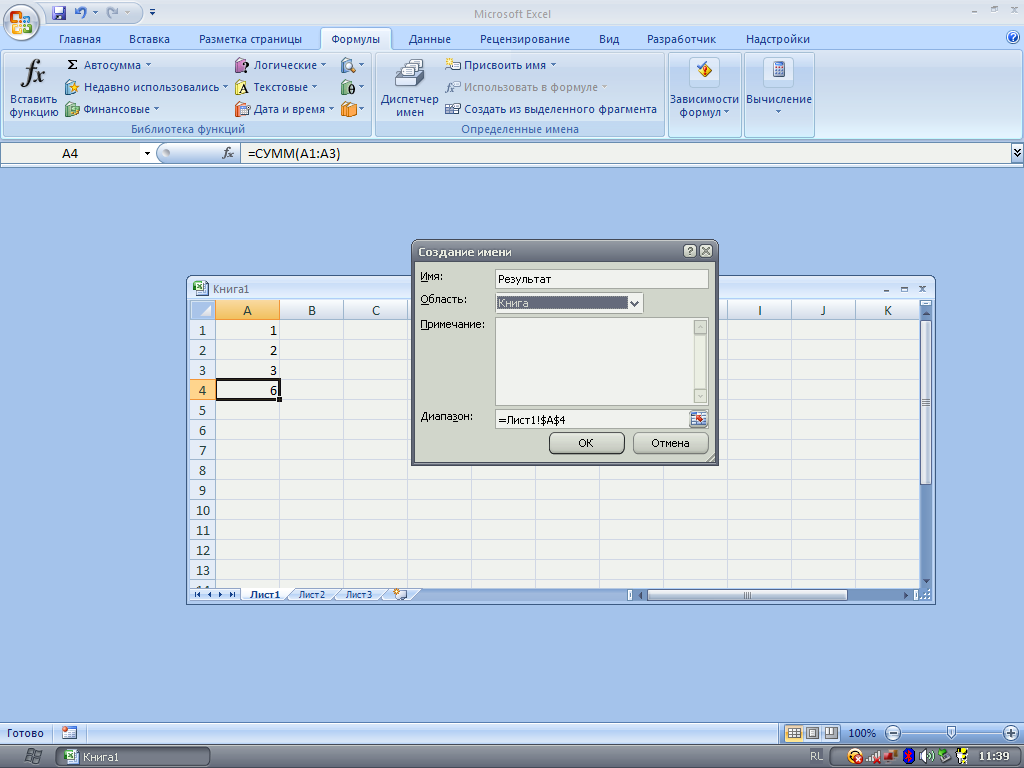
Task: Click the zoom slider handle
Action: click(952, 733)
